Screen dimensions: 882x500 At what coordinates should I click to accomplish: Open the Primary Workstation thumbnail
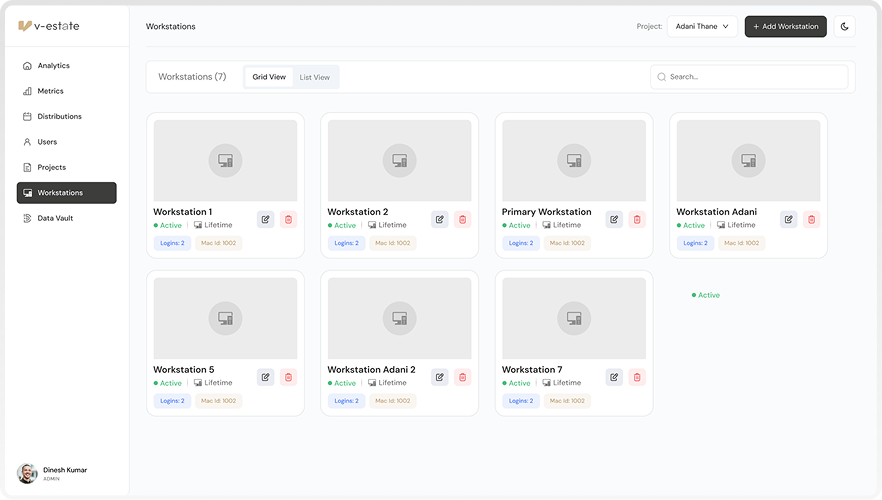tap(574, 160)
